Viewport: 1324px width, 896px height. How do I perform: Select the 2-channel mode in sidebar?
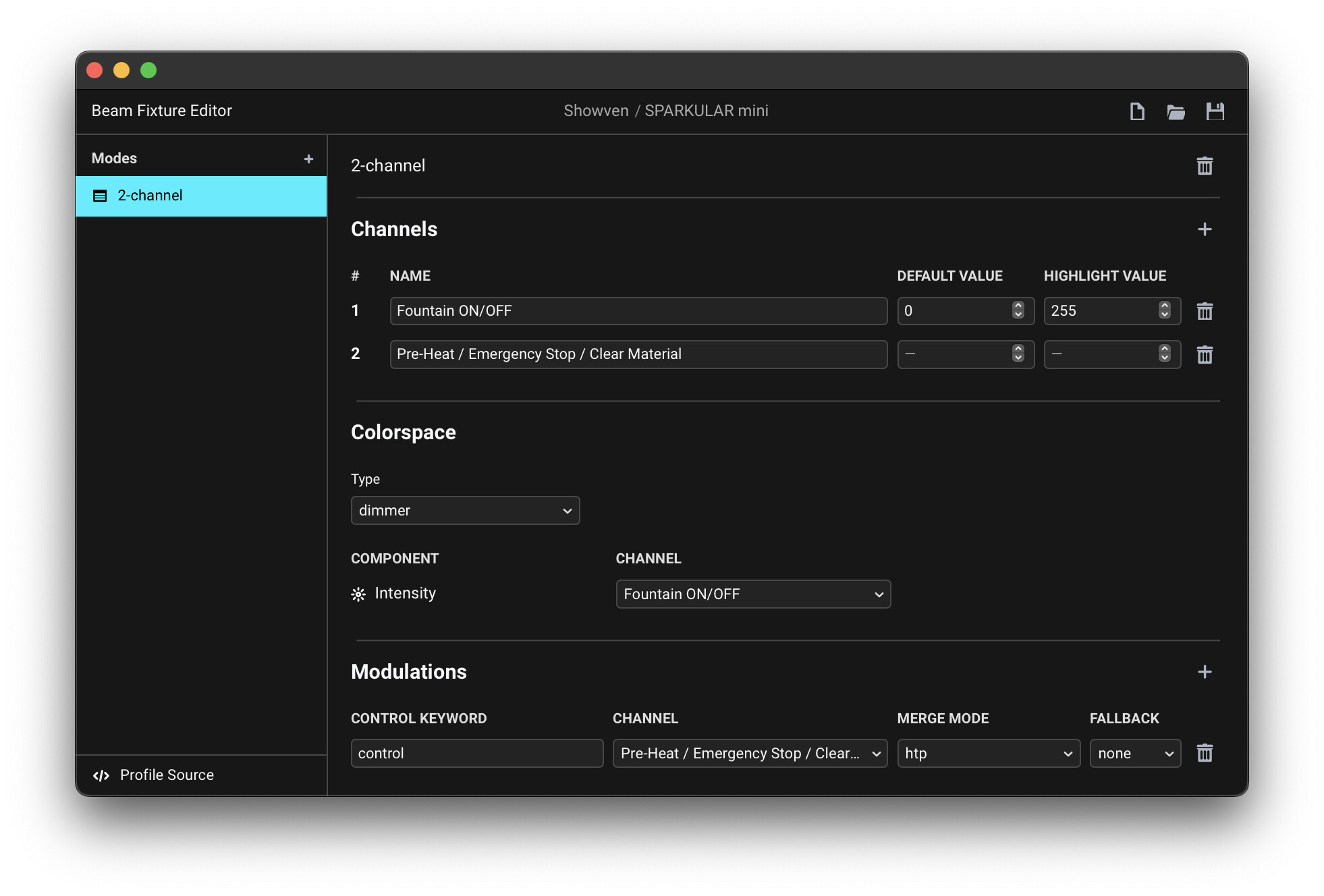(x=201, y=196)
